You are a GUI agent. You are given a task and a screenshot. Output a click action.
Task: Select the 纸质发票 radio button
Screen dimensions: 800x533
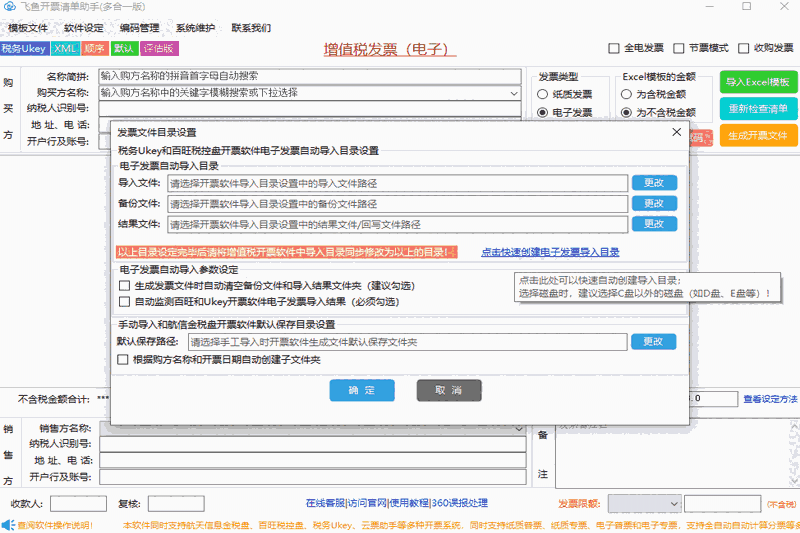[544, 94]
